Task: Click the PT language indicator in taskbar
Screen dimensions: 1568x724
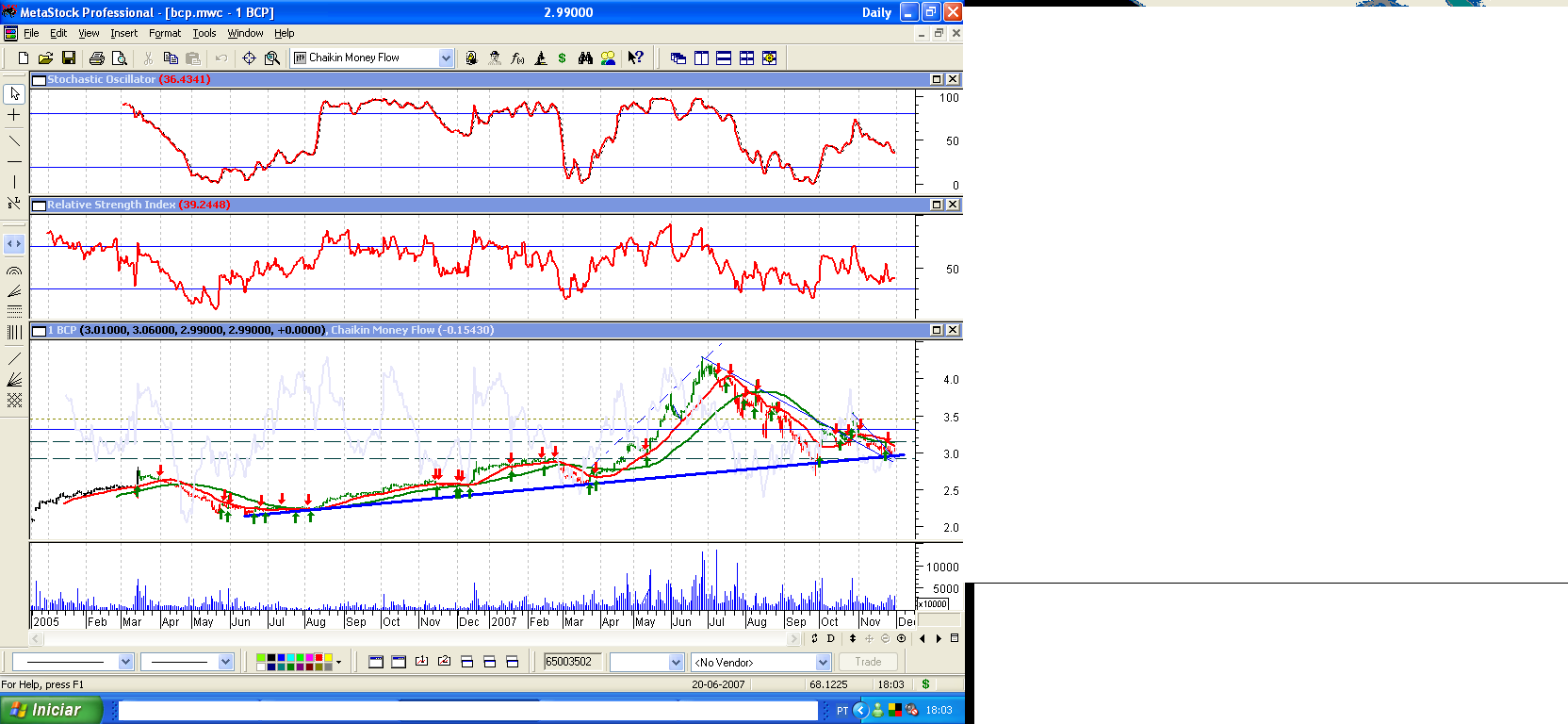Action: [842, 711]
